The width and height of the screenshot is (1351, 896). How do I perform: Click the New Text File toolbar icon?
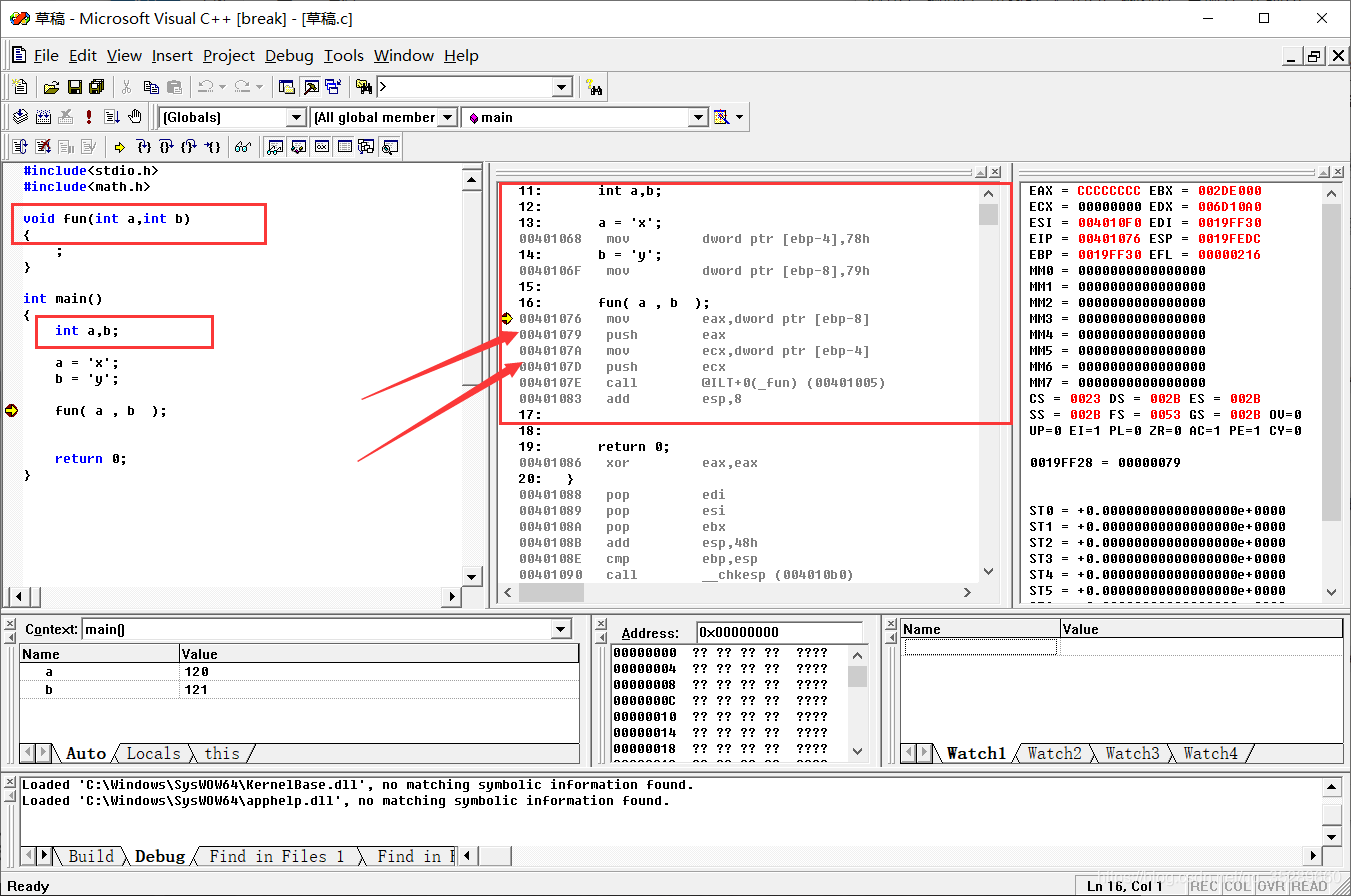click(x=20, y=87)
